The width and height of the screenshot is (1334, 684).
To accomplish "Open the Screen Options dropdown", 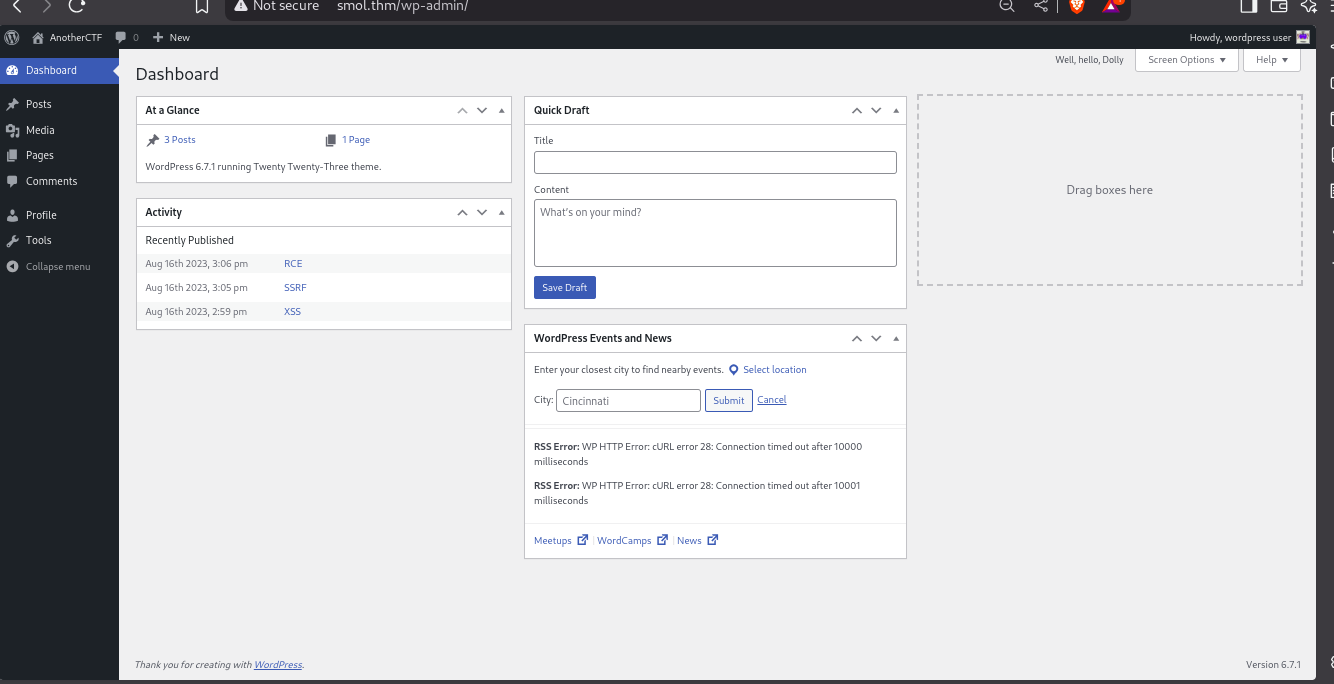I will pyautogui.click(x=1186, y=60).
